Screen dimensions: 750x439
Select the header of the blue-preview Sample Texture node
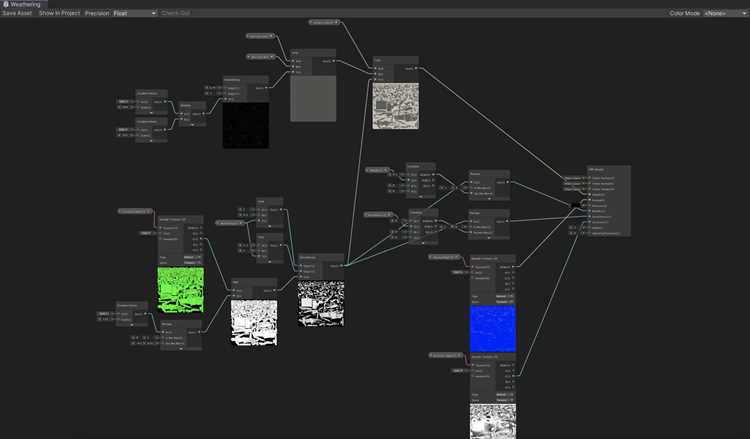(493, 259)
